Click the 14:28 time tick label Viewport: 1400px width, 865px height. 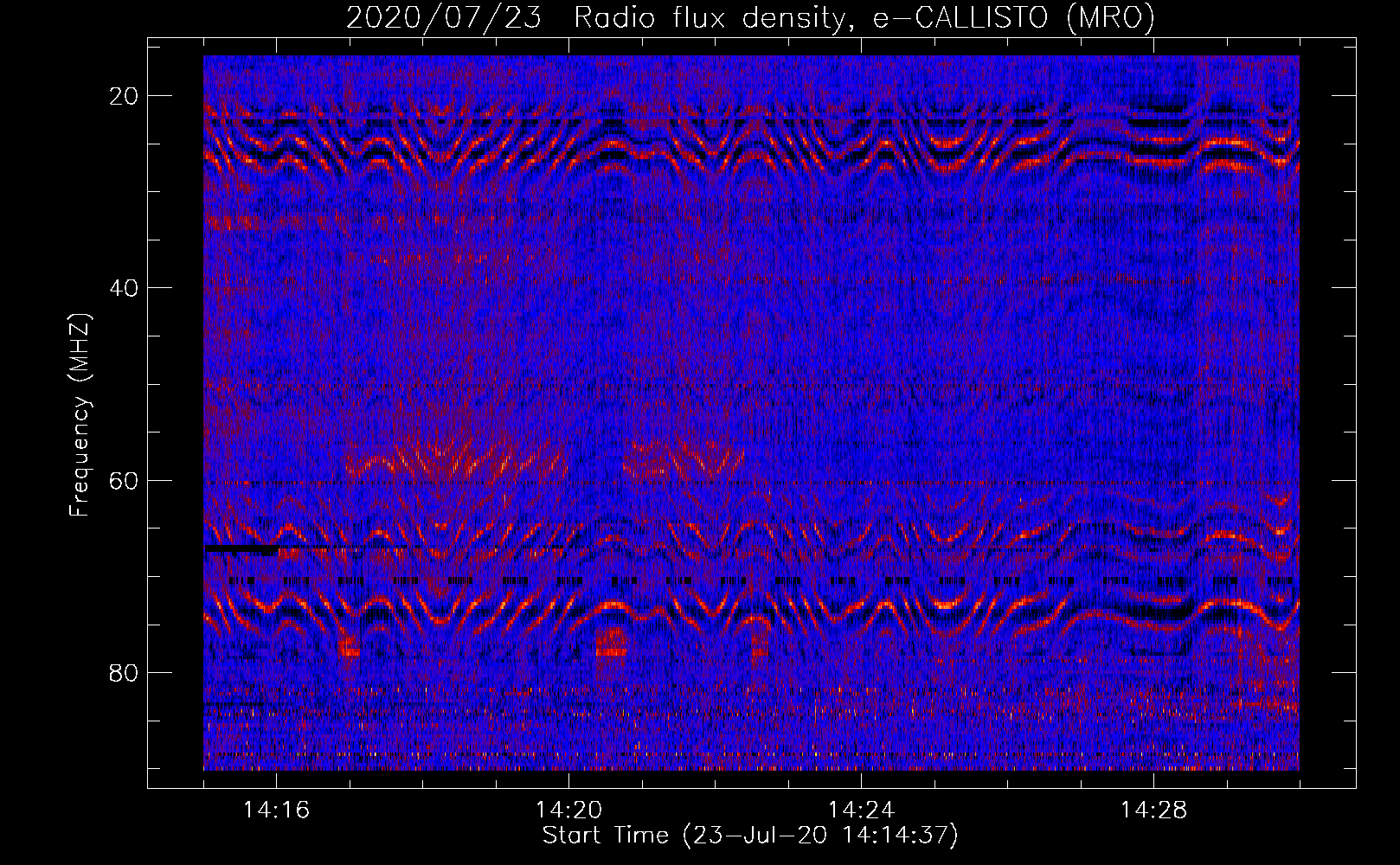(1153, 811)
